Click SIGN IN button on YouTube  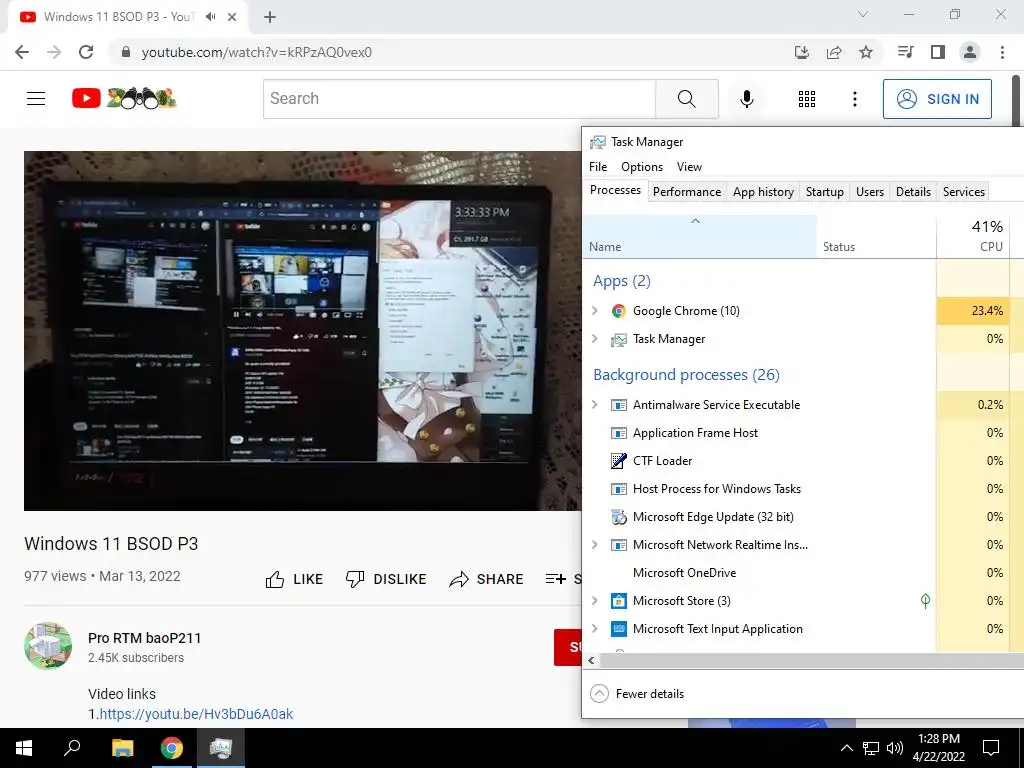pos(937,99)
